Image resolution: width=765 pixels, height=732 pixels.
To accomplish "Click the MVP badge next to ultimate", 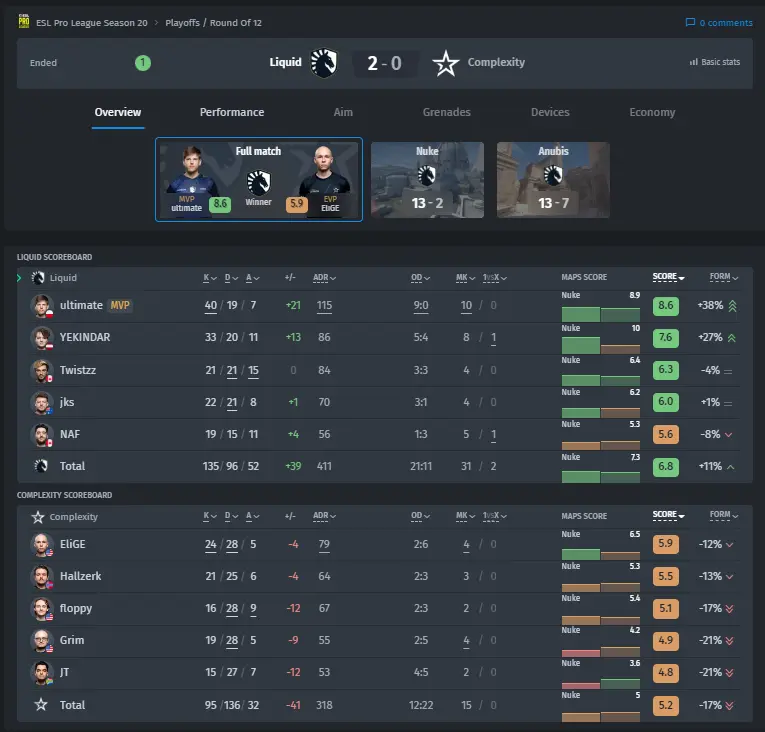I will 120,305.
